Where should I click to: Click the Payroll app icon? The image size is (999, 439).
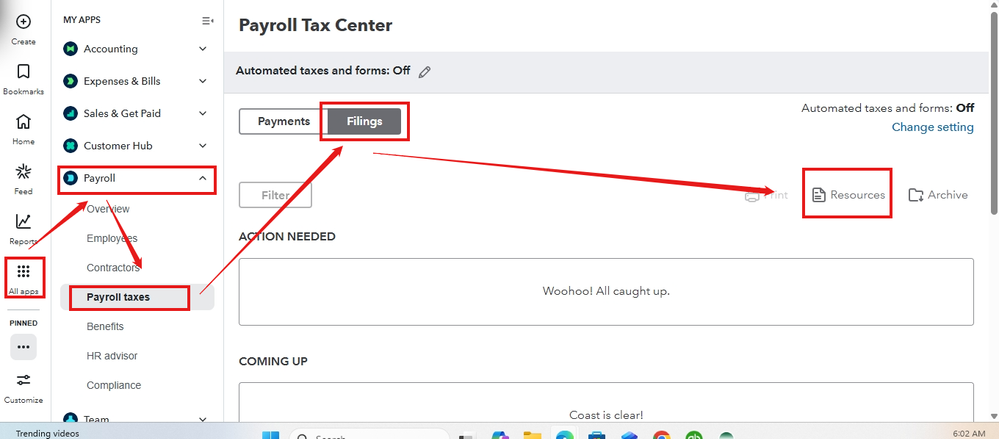[70, 178]
